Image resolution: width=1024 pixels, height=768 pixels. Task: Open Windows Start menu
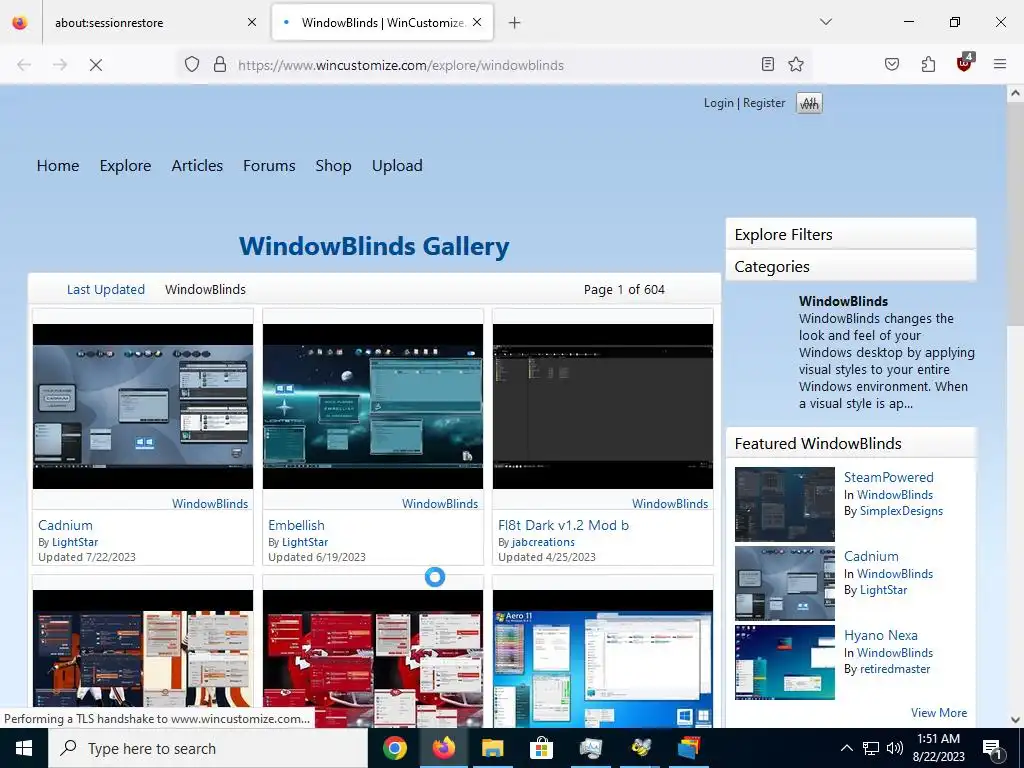point(24,748)
